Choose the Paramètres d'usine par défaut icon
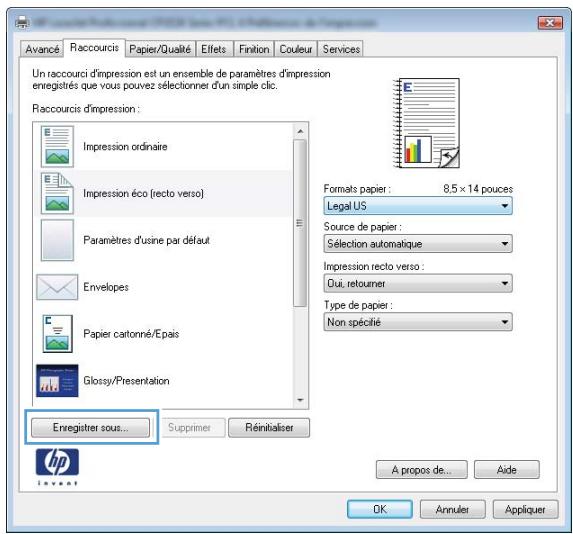The image size is (573, 534). coord(57,240)
